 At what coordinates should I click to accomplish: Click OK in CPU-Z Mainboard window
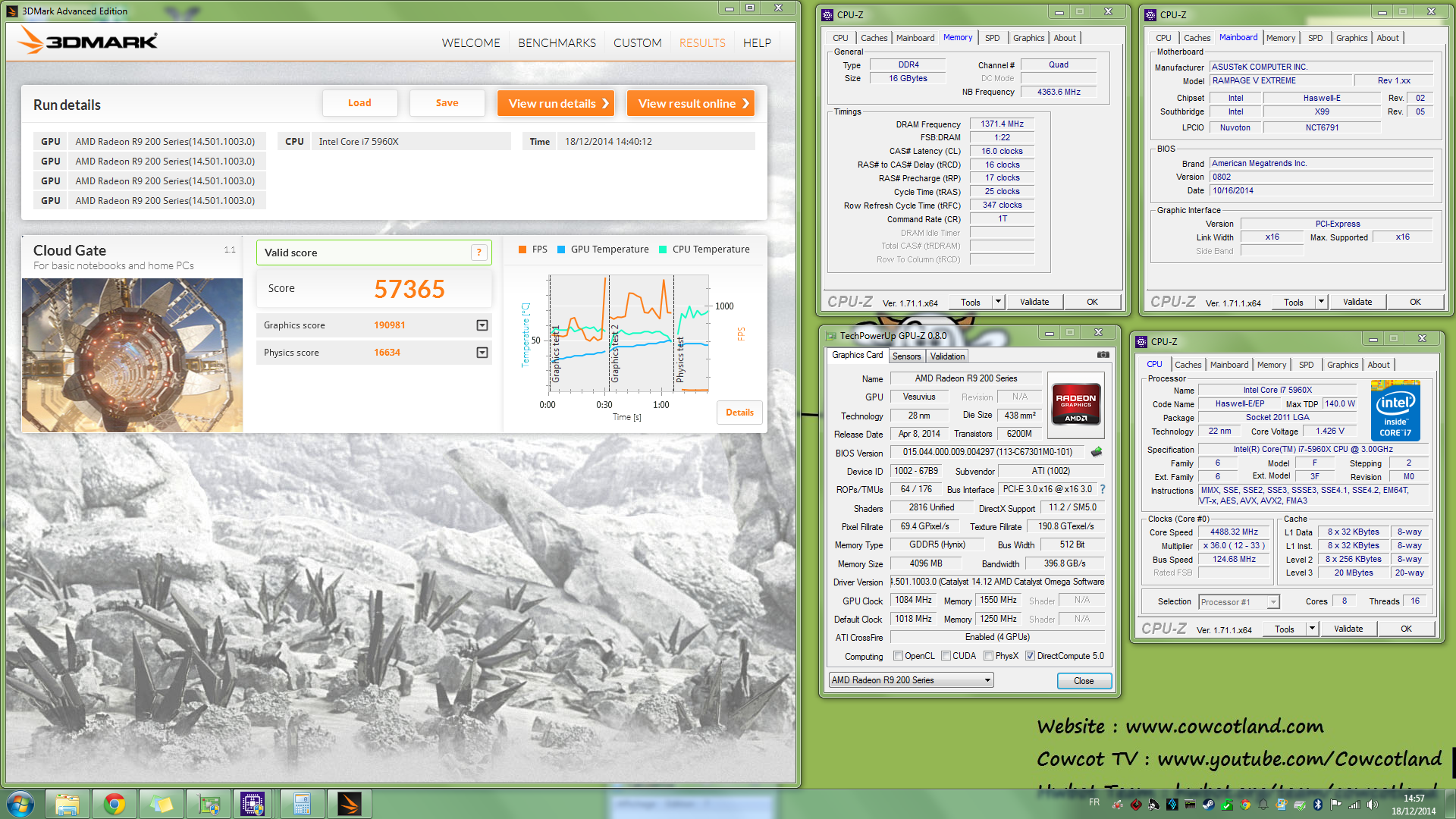pyautogui.click(x=1415, y=302)
